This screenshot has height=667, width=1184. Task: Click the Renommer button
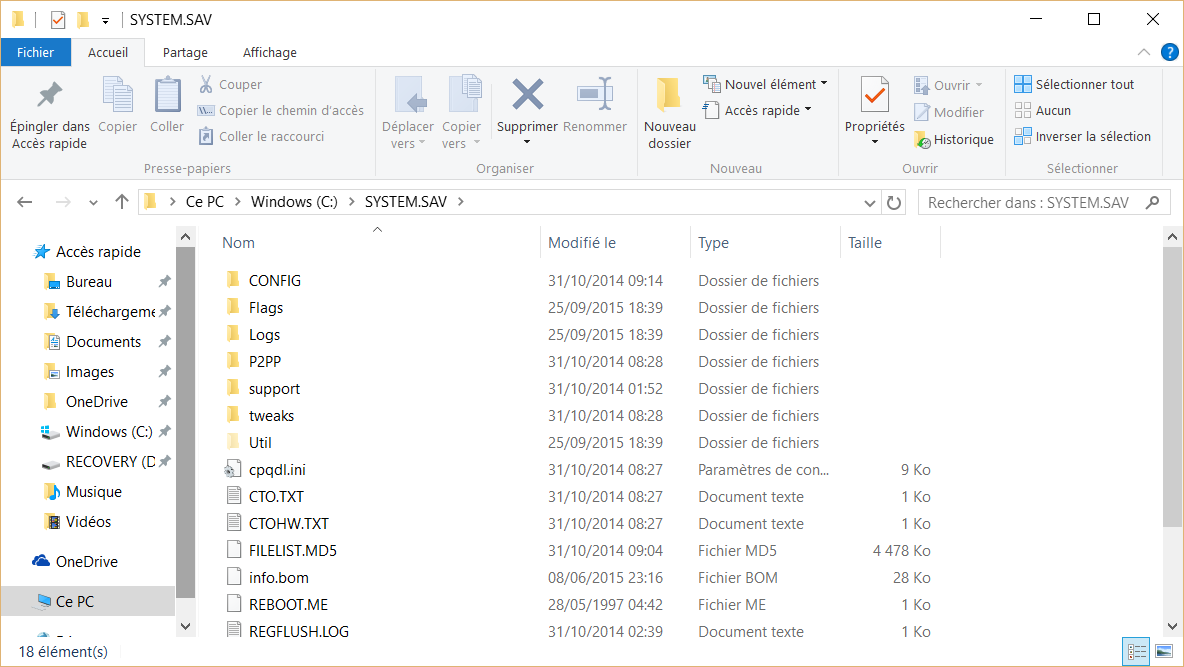[595, 106]
